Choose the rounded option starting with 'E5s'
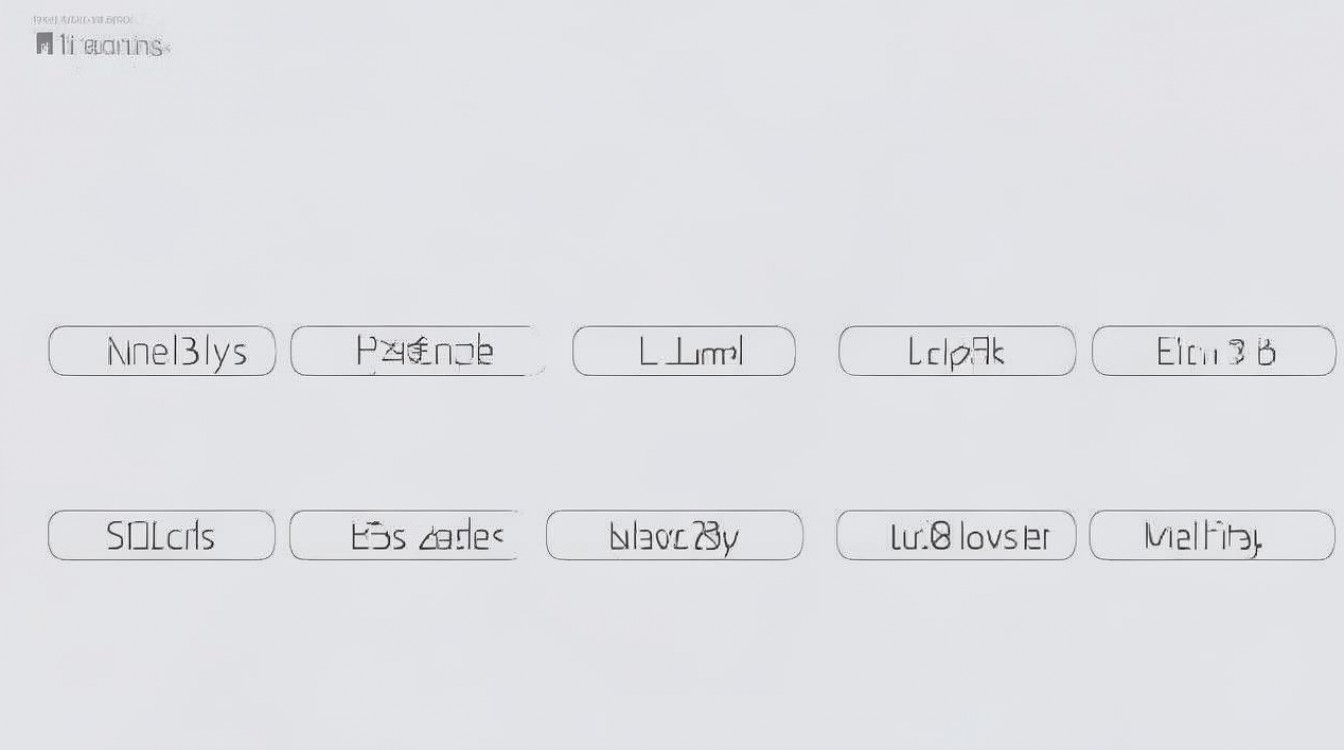This screenshot has width=1344, height=750. click(x=405, y=536)
